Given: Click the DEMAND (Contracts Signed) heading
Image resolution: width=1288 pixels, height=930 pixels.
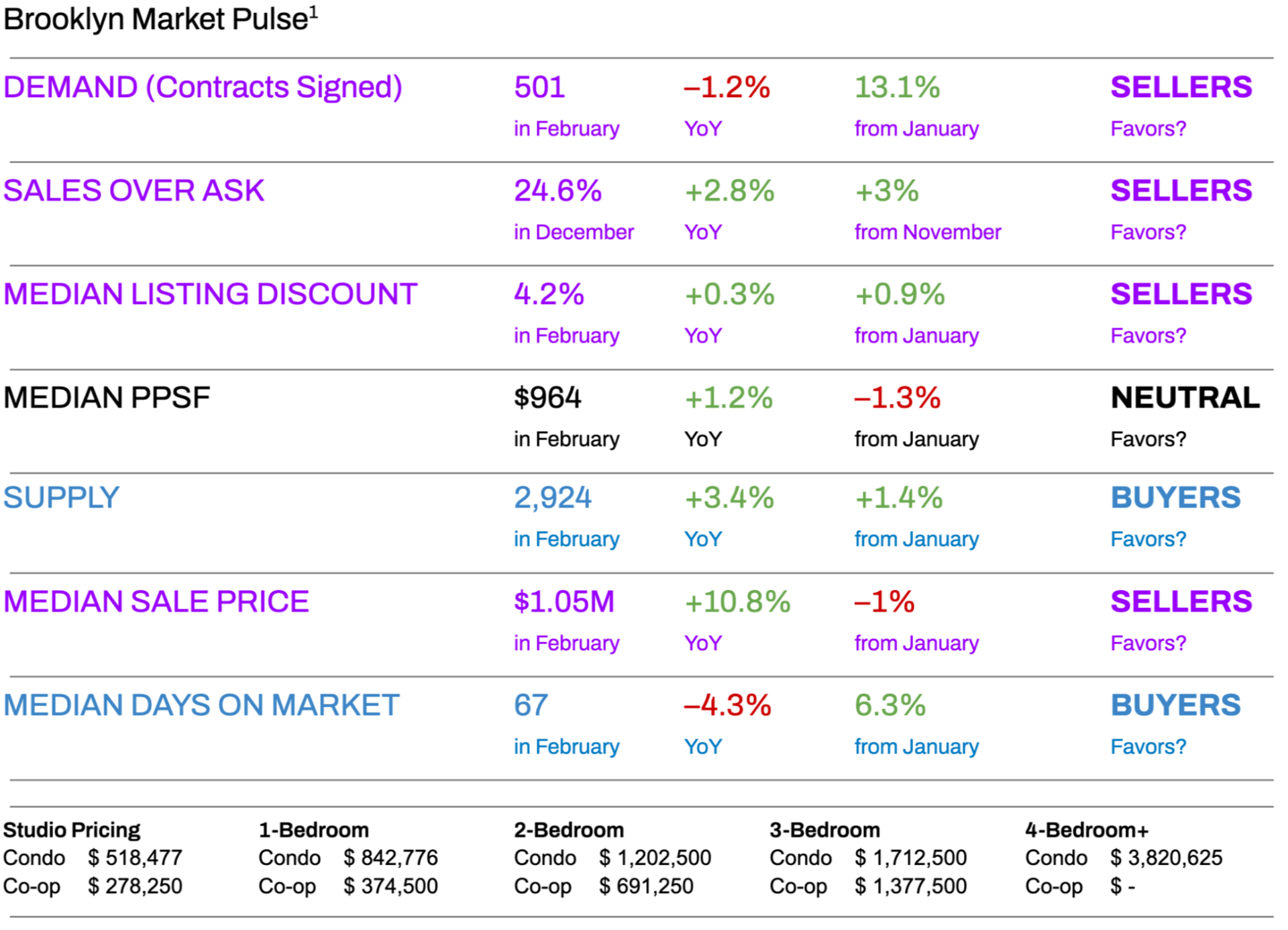Looking at the screenshot, I should (203, 87).
